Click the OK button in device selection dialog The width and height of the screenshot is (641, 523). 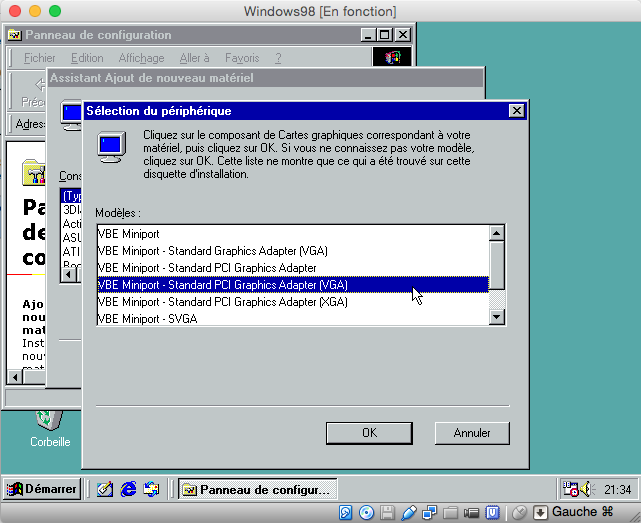(369, 433)
